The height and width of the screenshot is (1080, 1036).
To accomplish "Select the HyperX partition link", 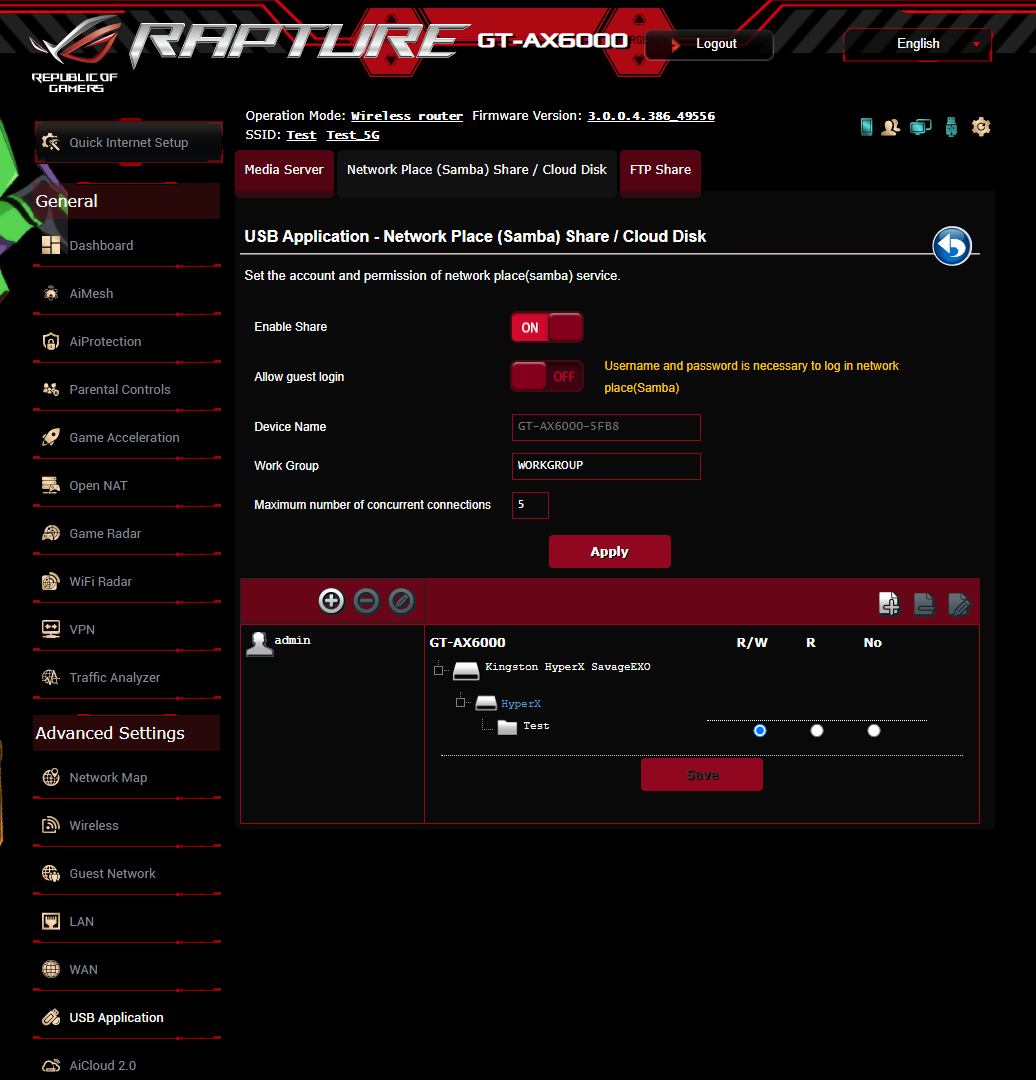I will tap(521, 704).
